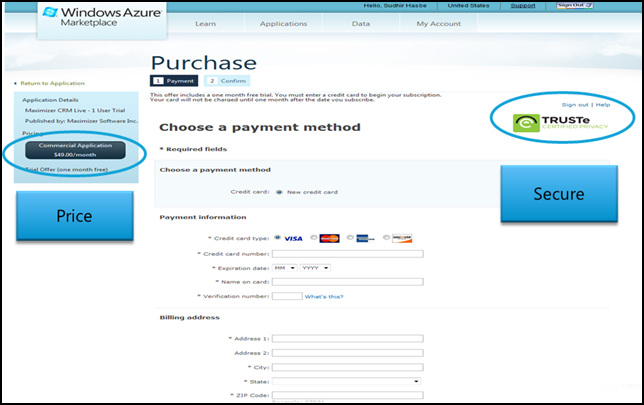
Task: Click the Support link in header
Action: pos(523,6)
